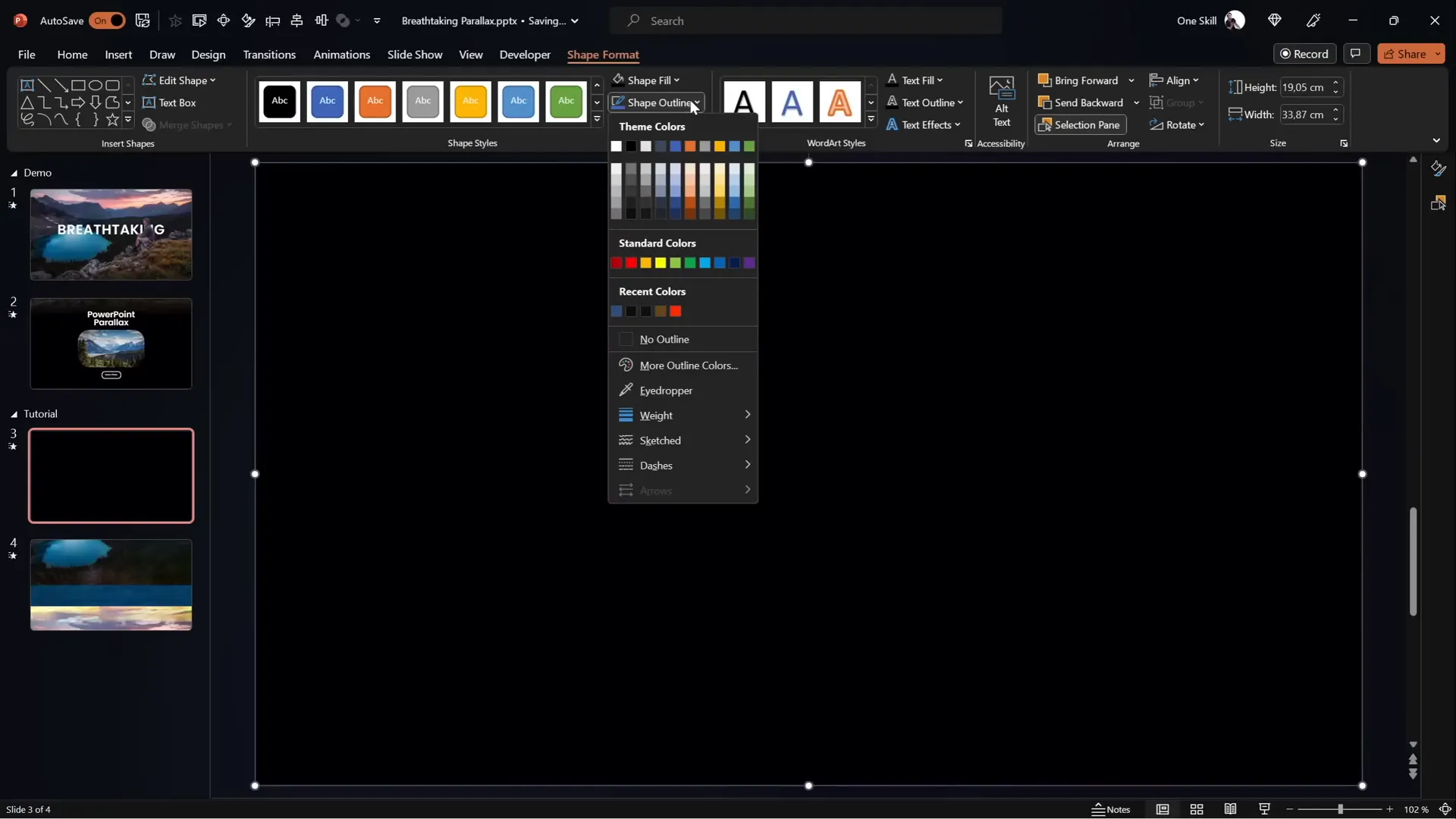1456x819 pixels.
Task: Expand the Shape Styles gallery
Action: 597,119
